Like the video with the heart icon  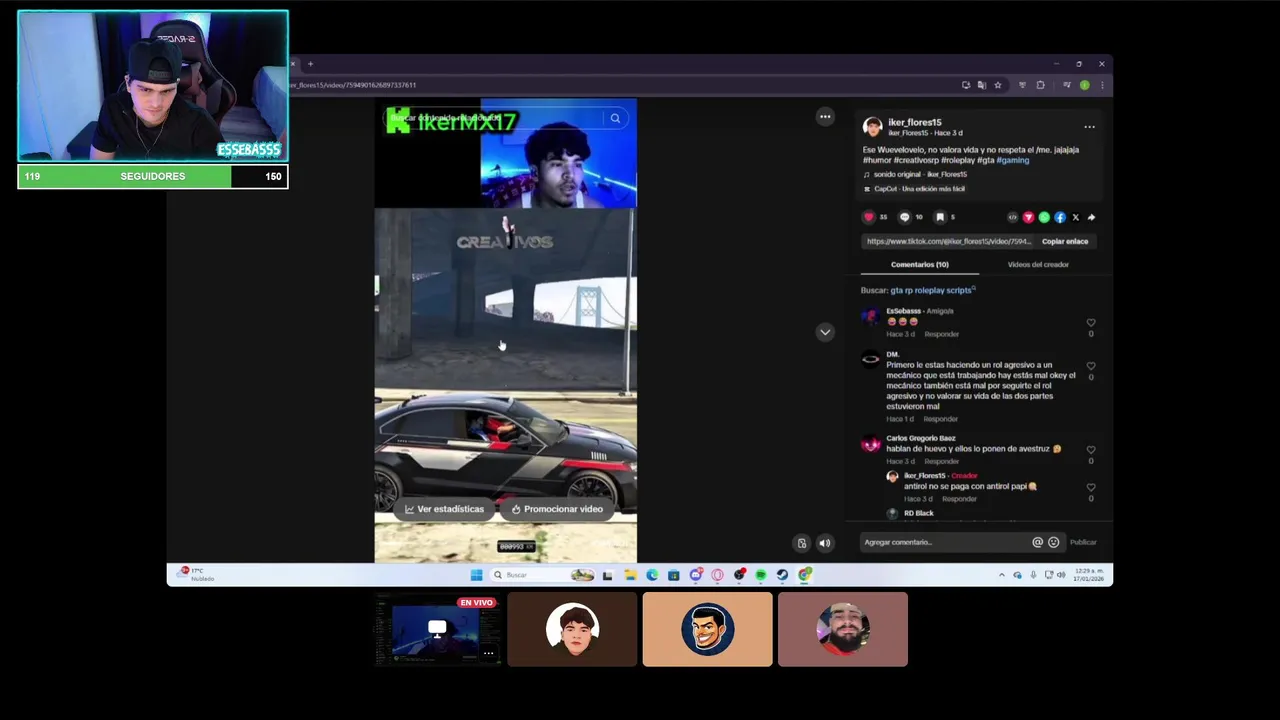pos(869,217)
